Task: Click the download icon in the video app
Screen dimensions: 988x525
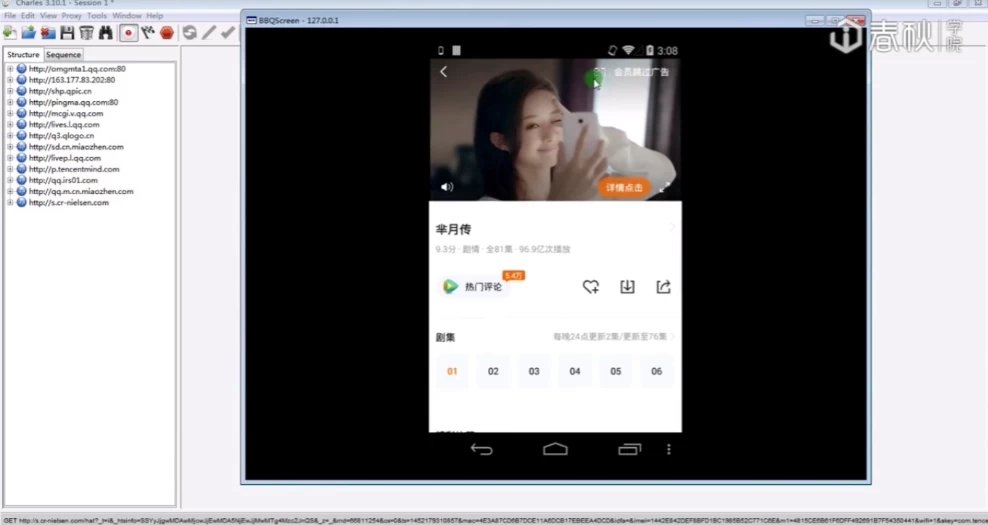Action: [x=627, y=287]
